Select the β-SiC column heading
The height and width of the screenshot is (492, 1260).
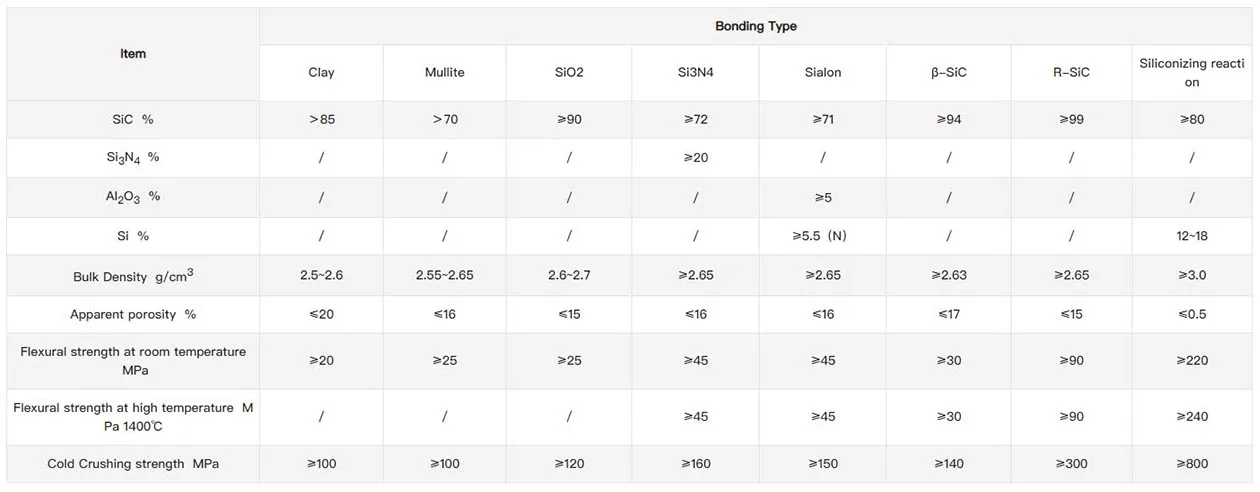point(948,72)
